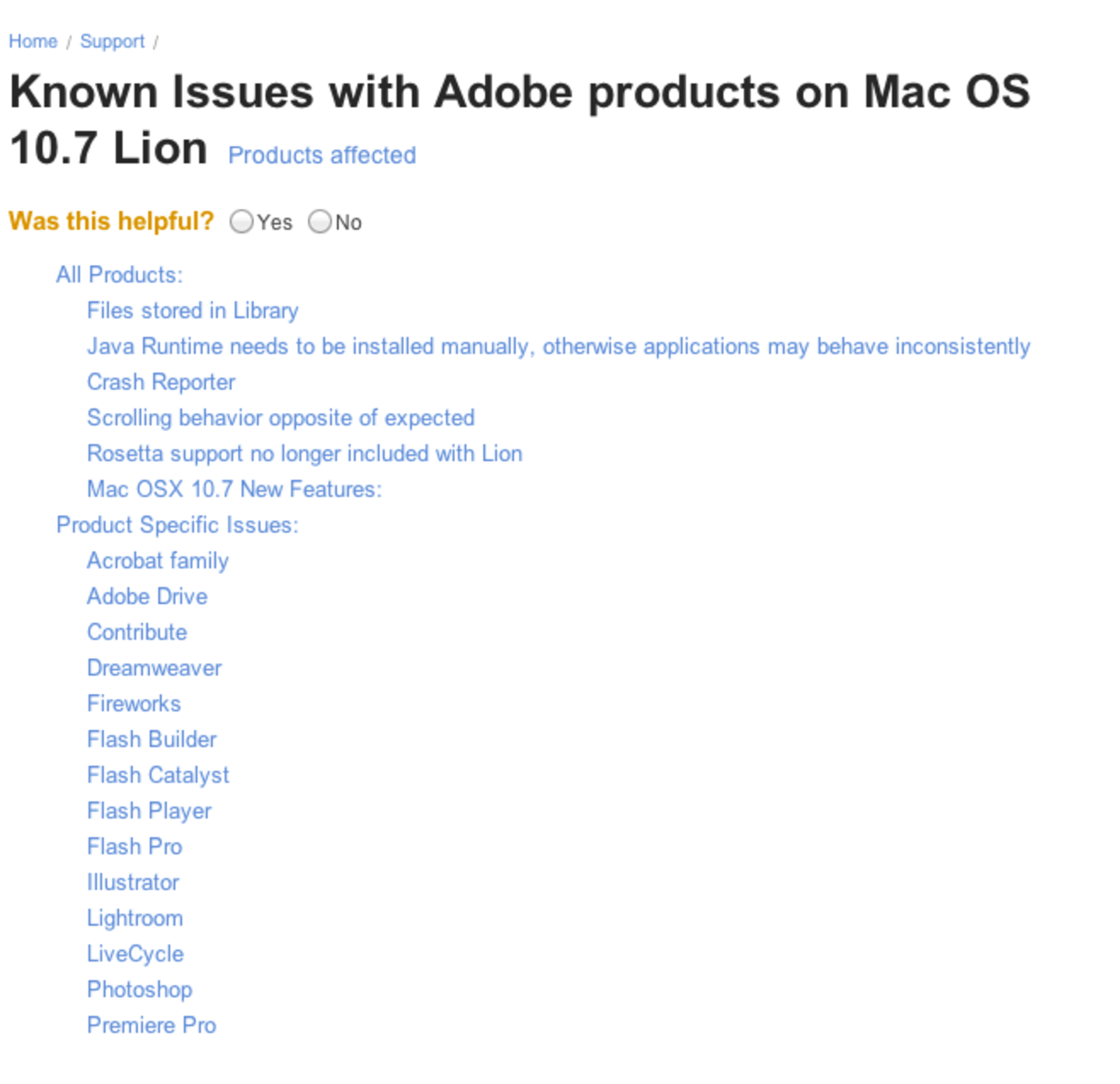The image size is (1120, 1084).
Task: Open the Java Runtime installation issue link
Action: [x=558, y=346]
